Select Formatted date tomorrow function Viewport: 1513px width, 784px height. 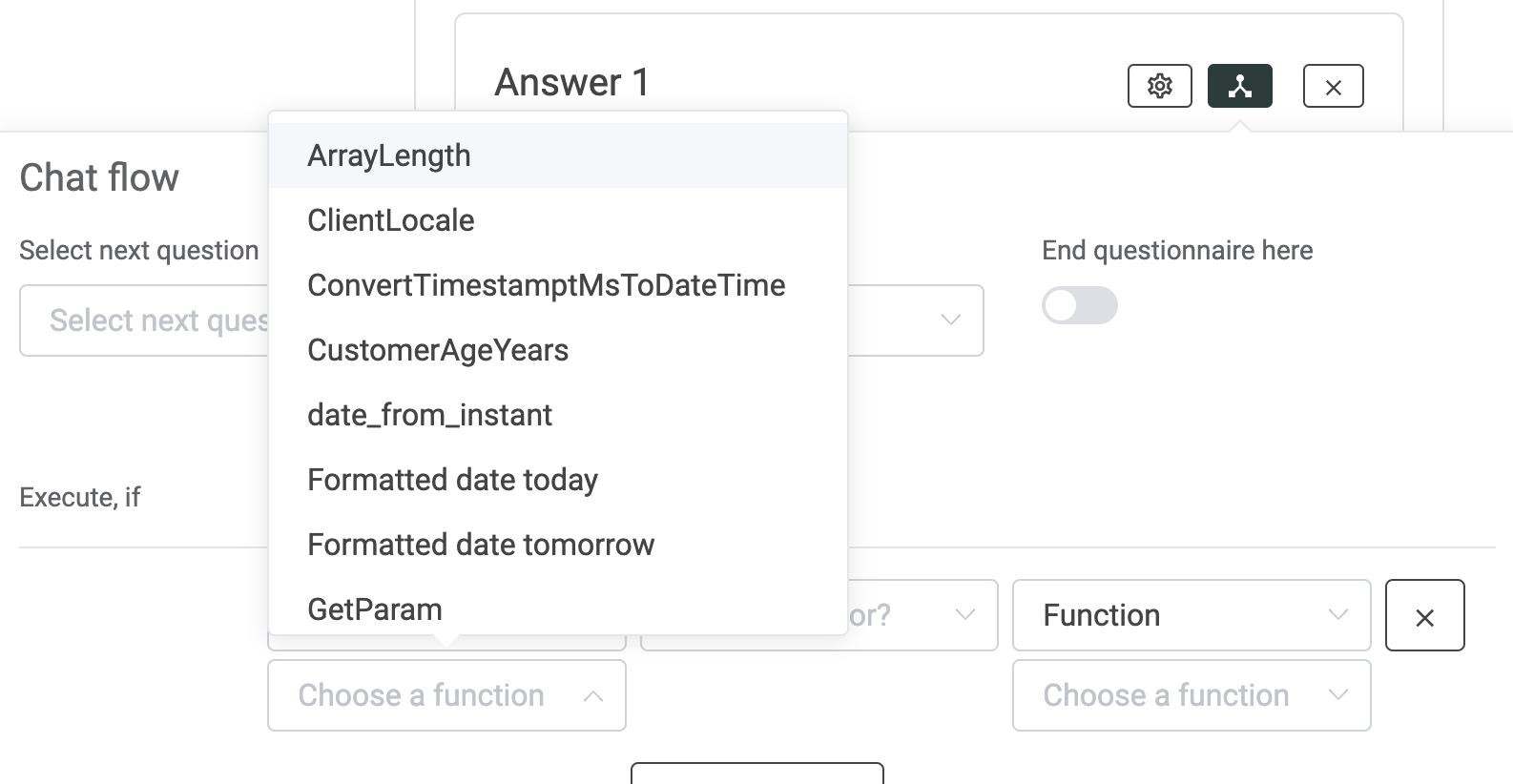[x=480, y=544]
